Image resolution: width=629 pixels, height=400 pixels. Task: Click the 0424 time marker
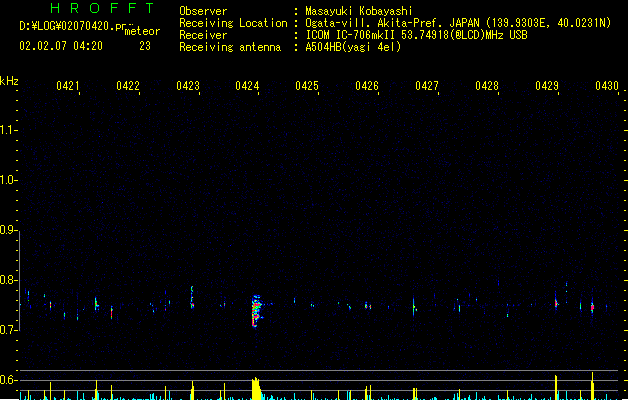click(x=247, y=86)
